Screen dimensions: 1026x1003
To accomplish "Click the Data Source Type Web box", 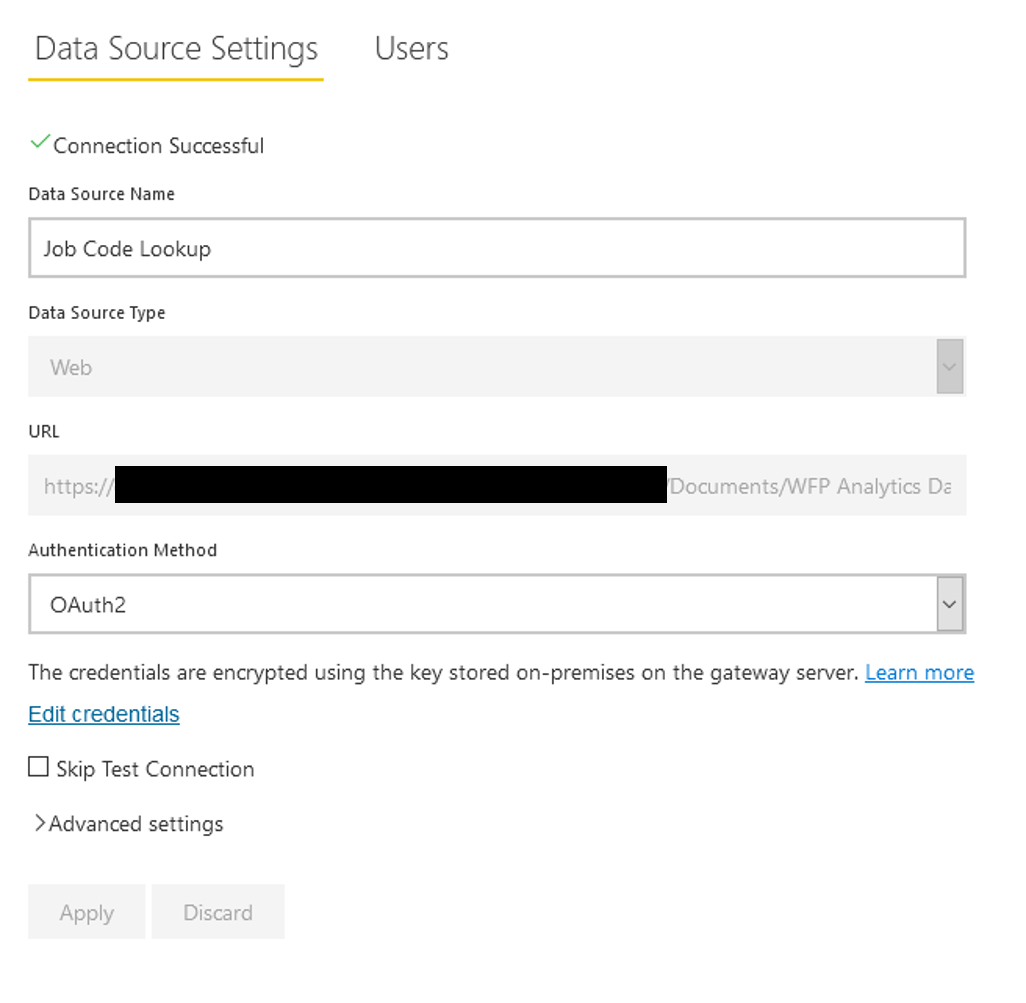I will [482, 367].
